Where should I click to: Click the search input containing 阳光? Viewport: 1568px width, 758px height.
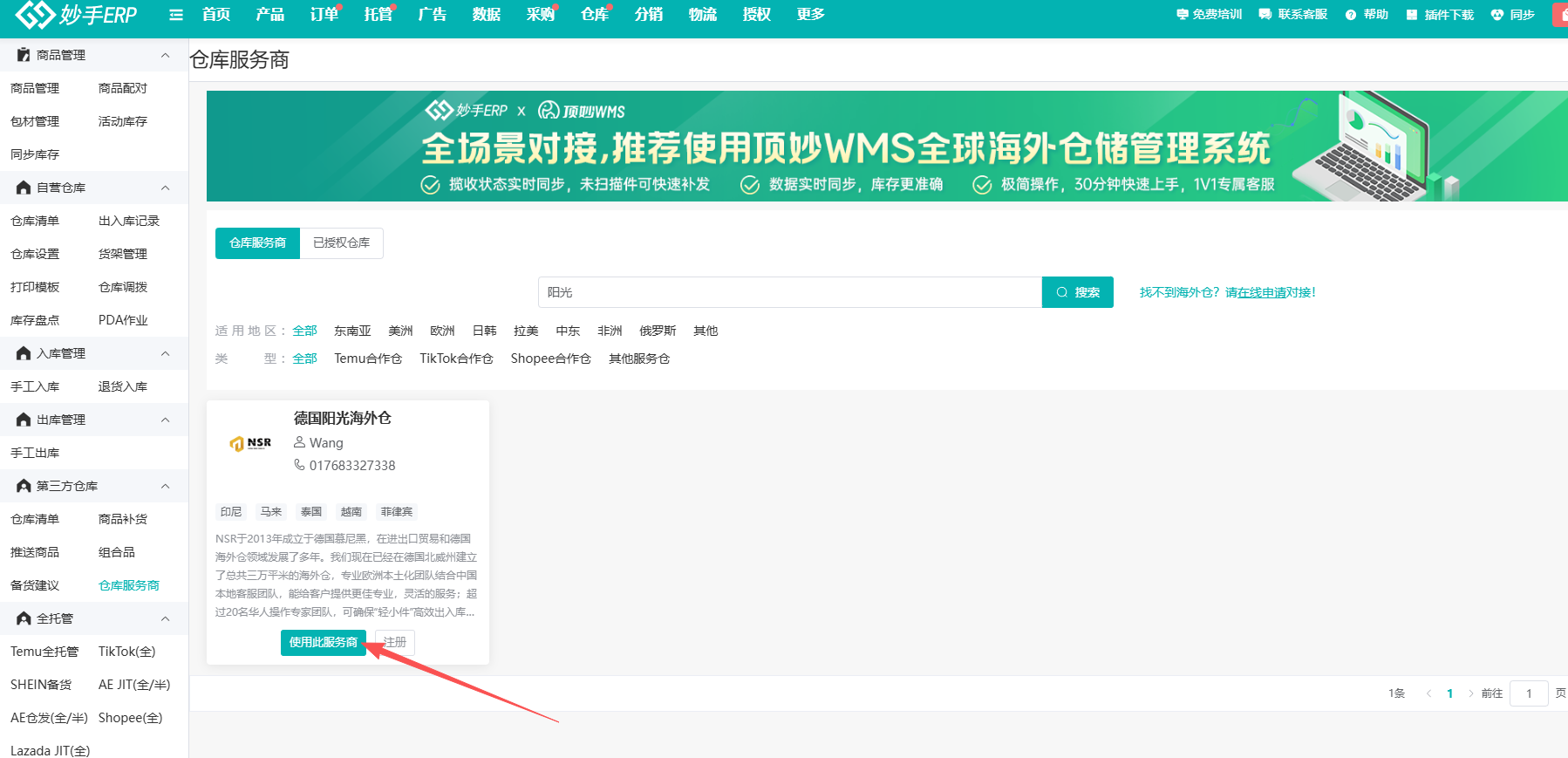[x=790, y=292]
